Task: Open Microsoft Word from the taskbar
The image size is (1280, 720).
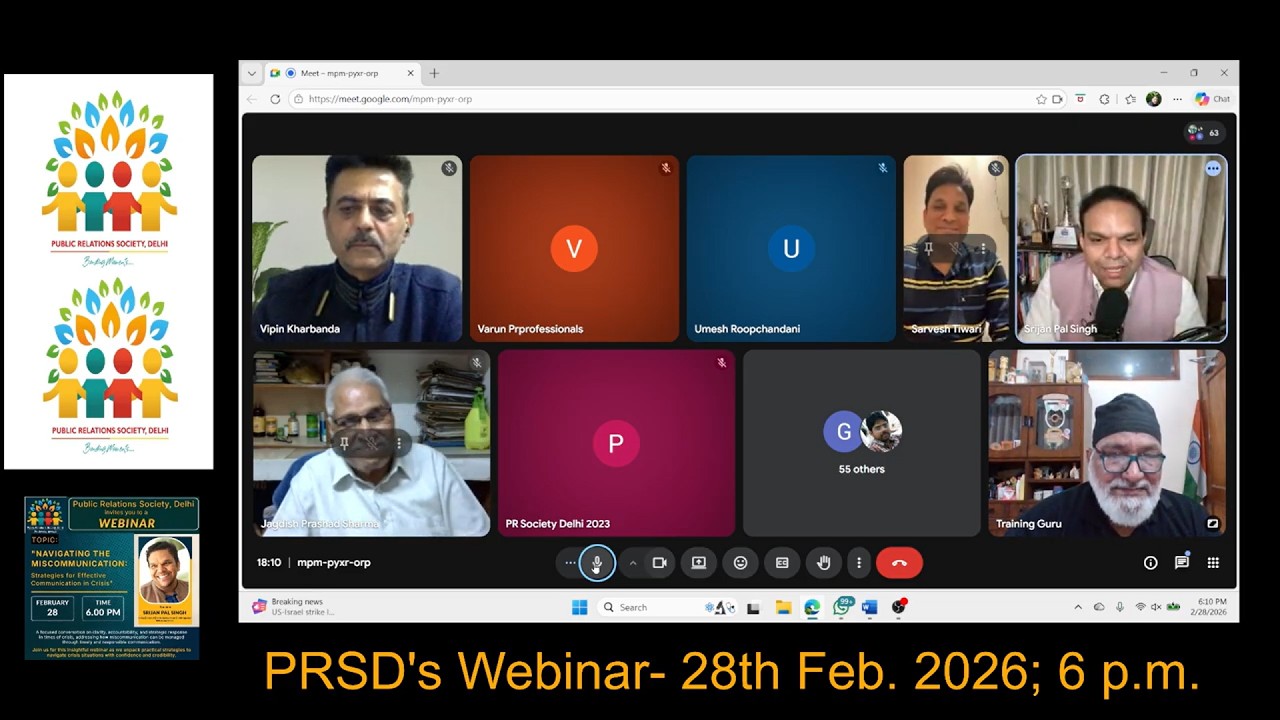Action: click(x=869, y=607)
